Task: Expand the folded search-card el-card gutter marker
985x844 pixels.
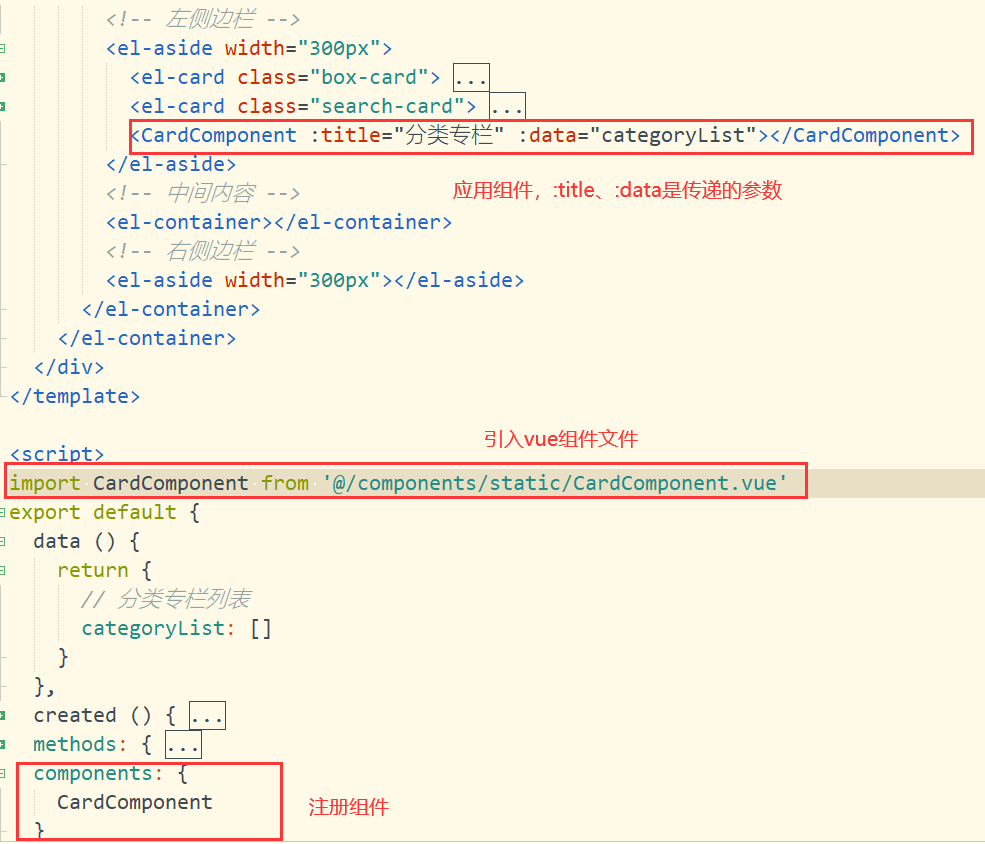Action: 3,106
